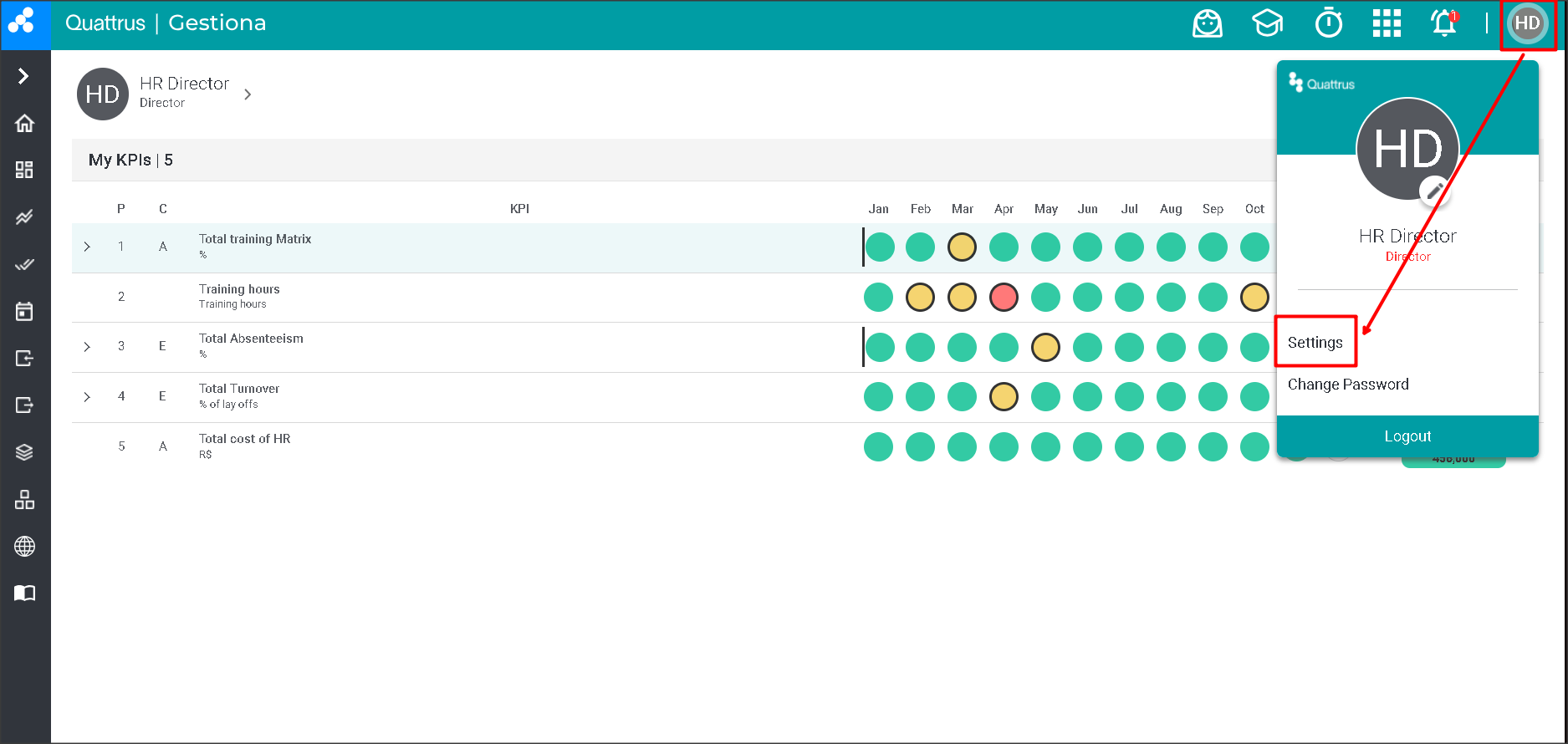Screen dimensions: 1568x744
Task: Click the pencil edit avatar icon
Action: [x=1435, y=191]
